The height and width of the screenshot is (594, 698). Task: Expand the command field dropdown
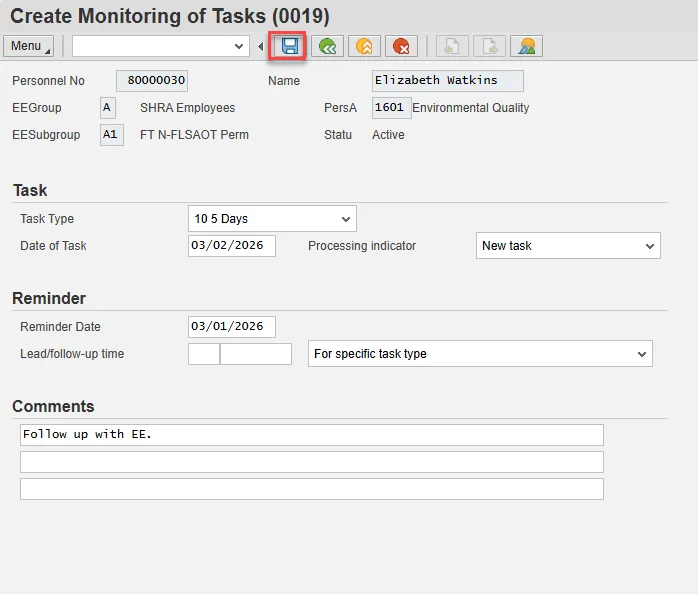click(239, 46)
